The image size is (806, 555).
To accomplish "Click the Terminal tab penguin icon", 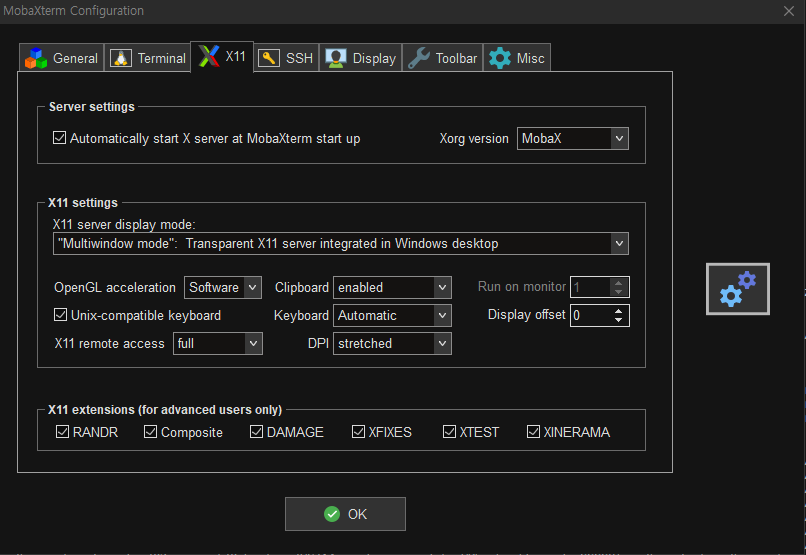I will click(121, 58).
